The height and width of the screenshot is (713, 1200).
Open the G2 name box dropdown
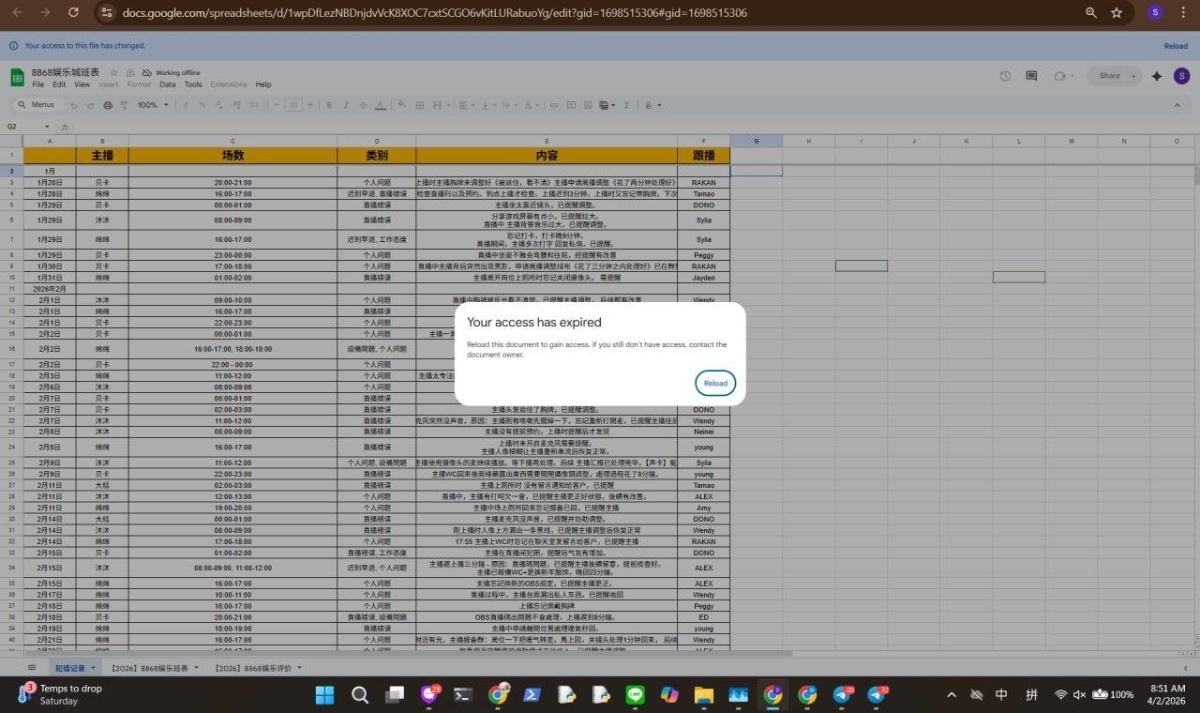coord(47,127)
